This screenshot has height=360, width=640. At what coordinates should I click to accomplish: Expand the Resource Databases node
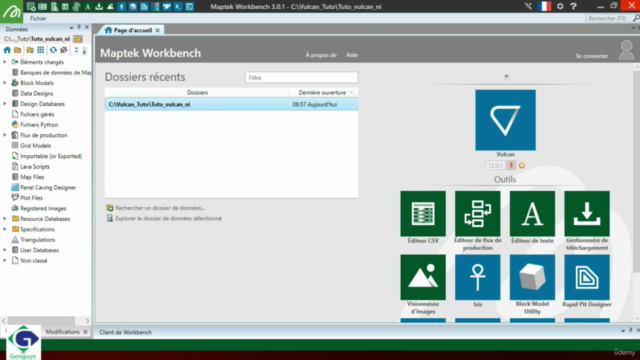pos(5,219)
